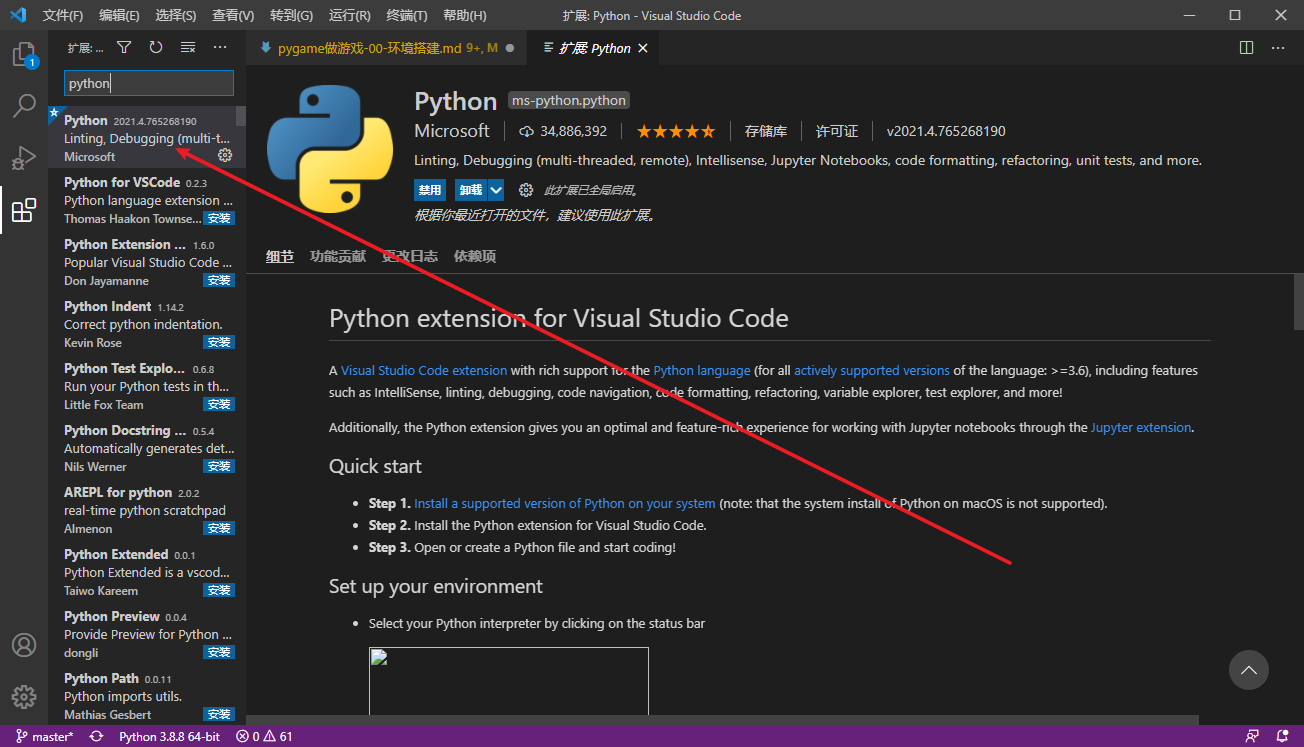Install Python for VSCode extension

[219, 219]
